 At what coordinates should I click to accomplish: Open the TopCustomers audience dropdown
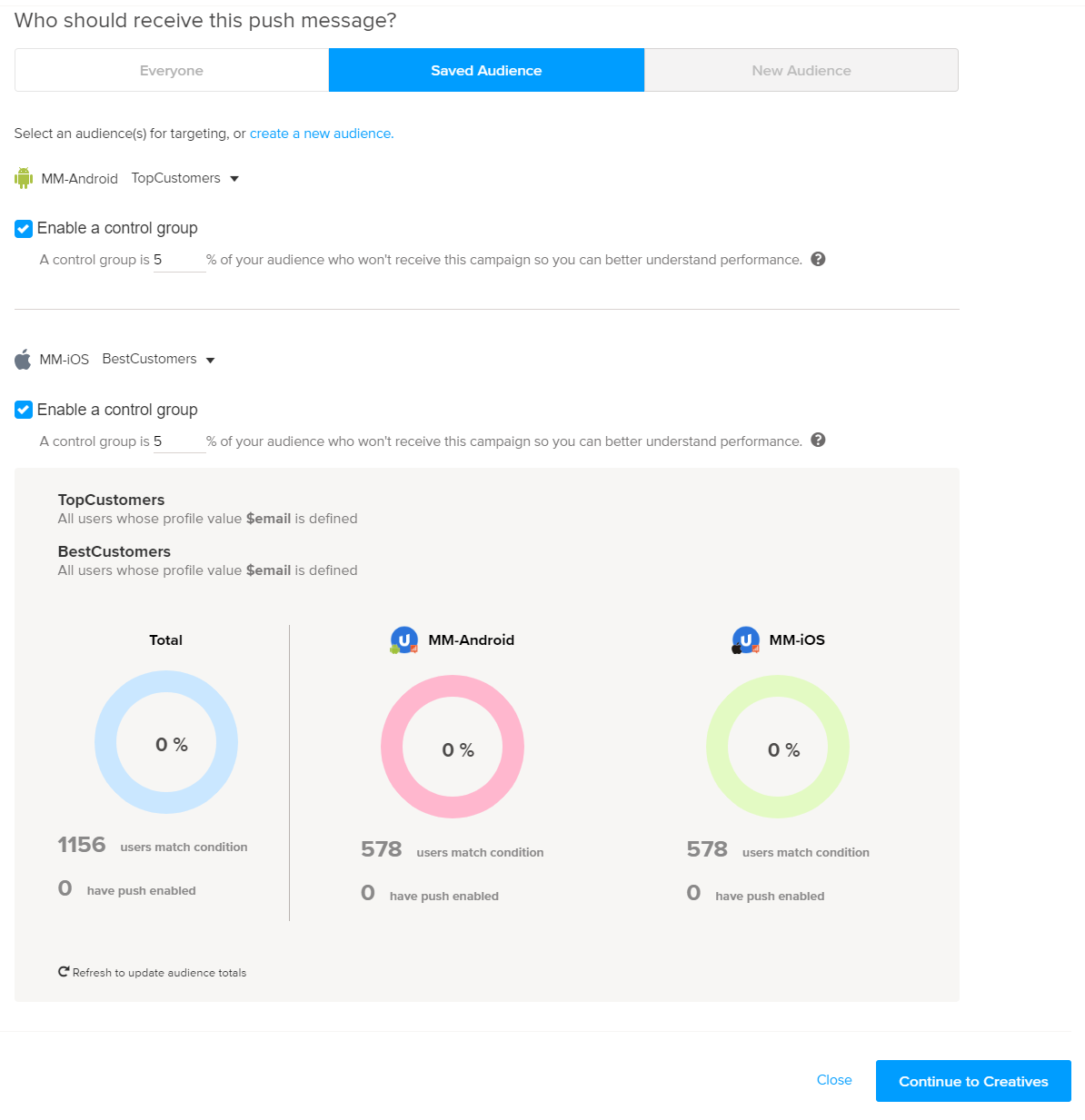(x=184, y=178)
